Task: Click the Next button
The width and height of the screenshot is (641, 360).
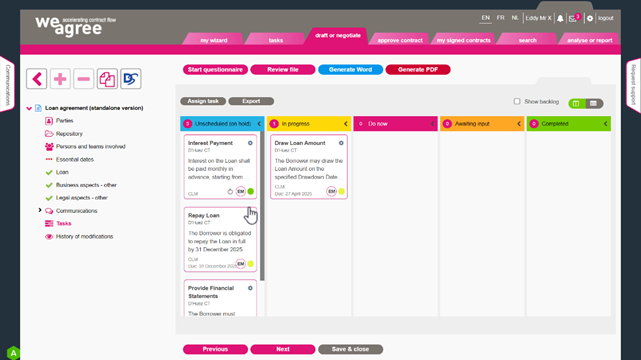Action: coord(282,349)
